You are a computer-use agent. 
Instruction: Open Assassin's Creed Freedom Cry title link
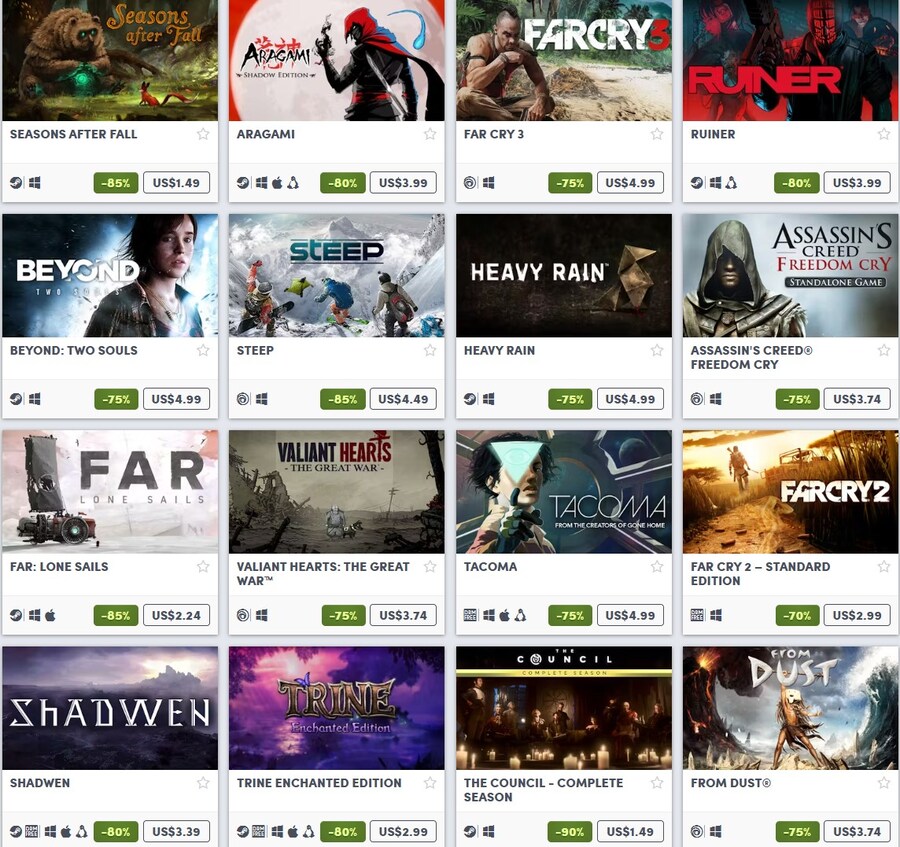(x=751, y=358)
